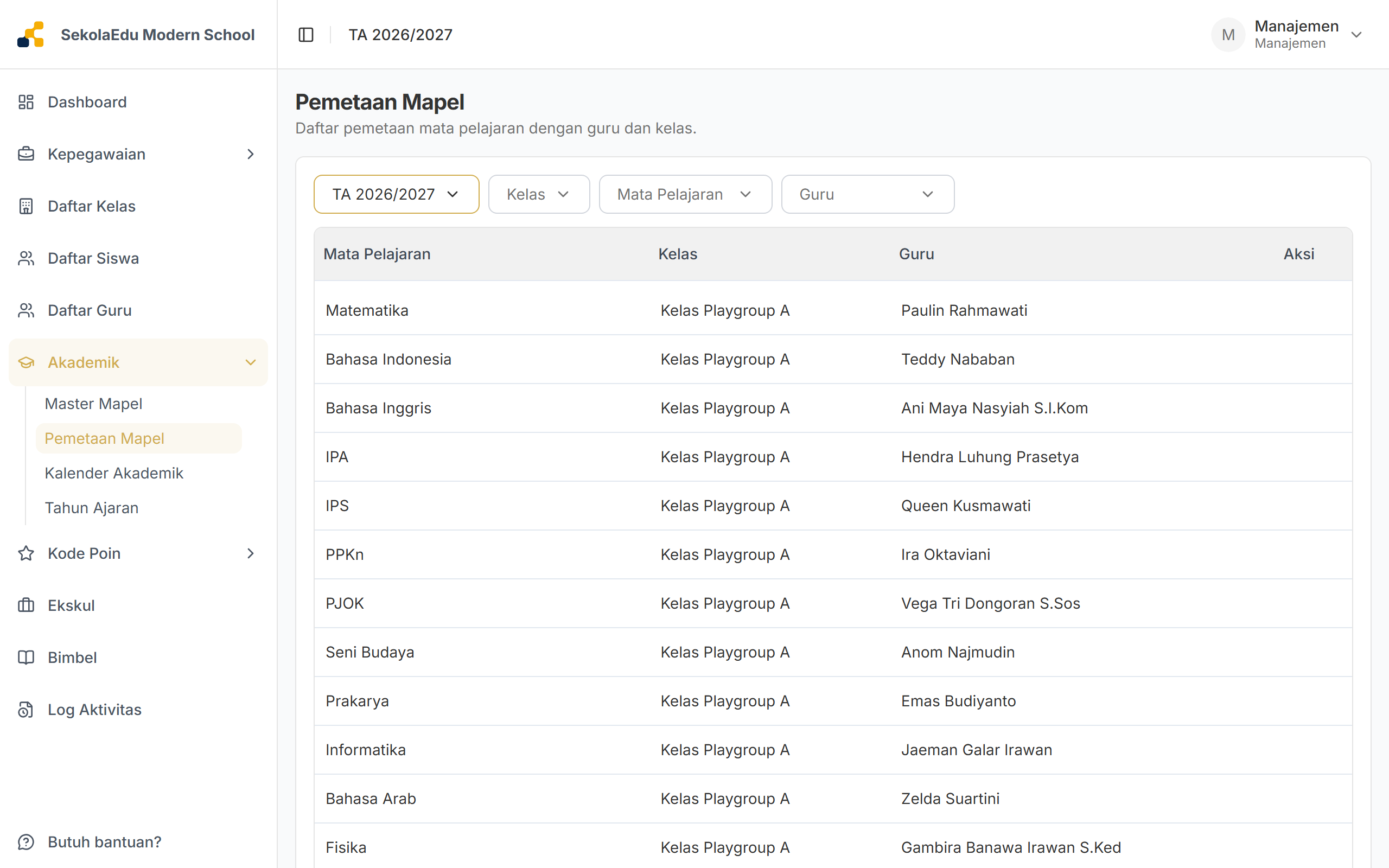This screenshot has height=868, width=1389.
Task: Click the Bimbel book icon
Action: (x=26, y=658)
